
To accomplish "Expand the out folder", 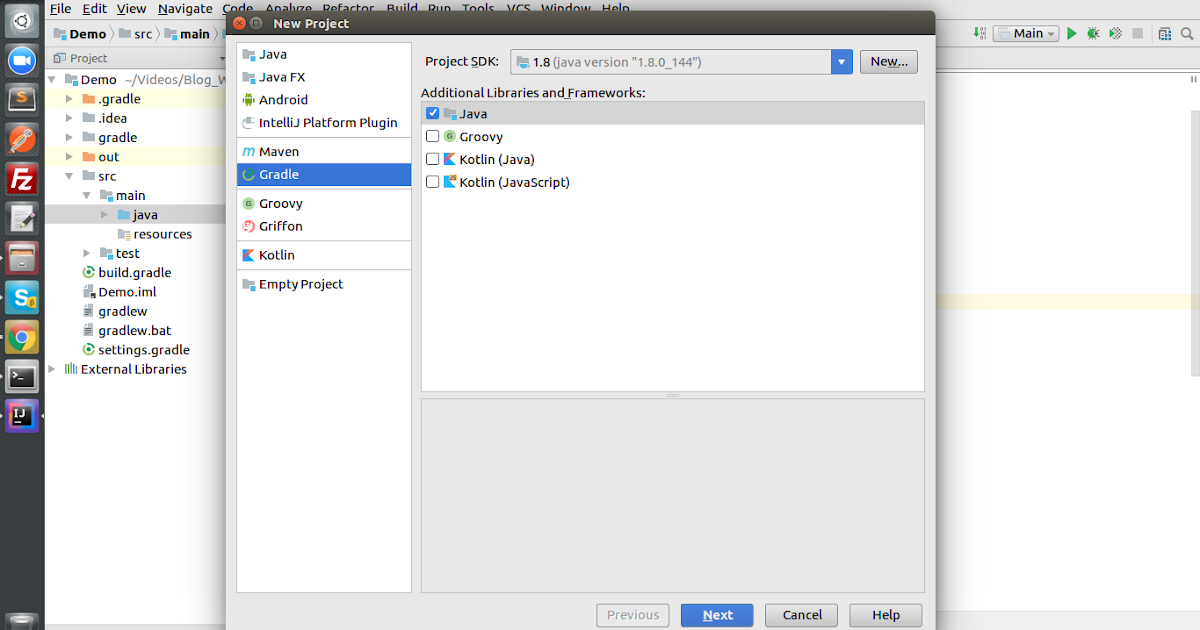I will (69, 157).
